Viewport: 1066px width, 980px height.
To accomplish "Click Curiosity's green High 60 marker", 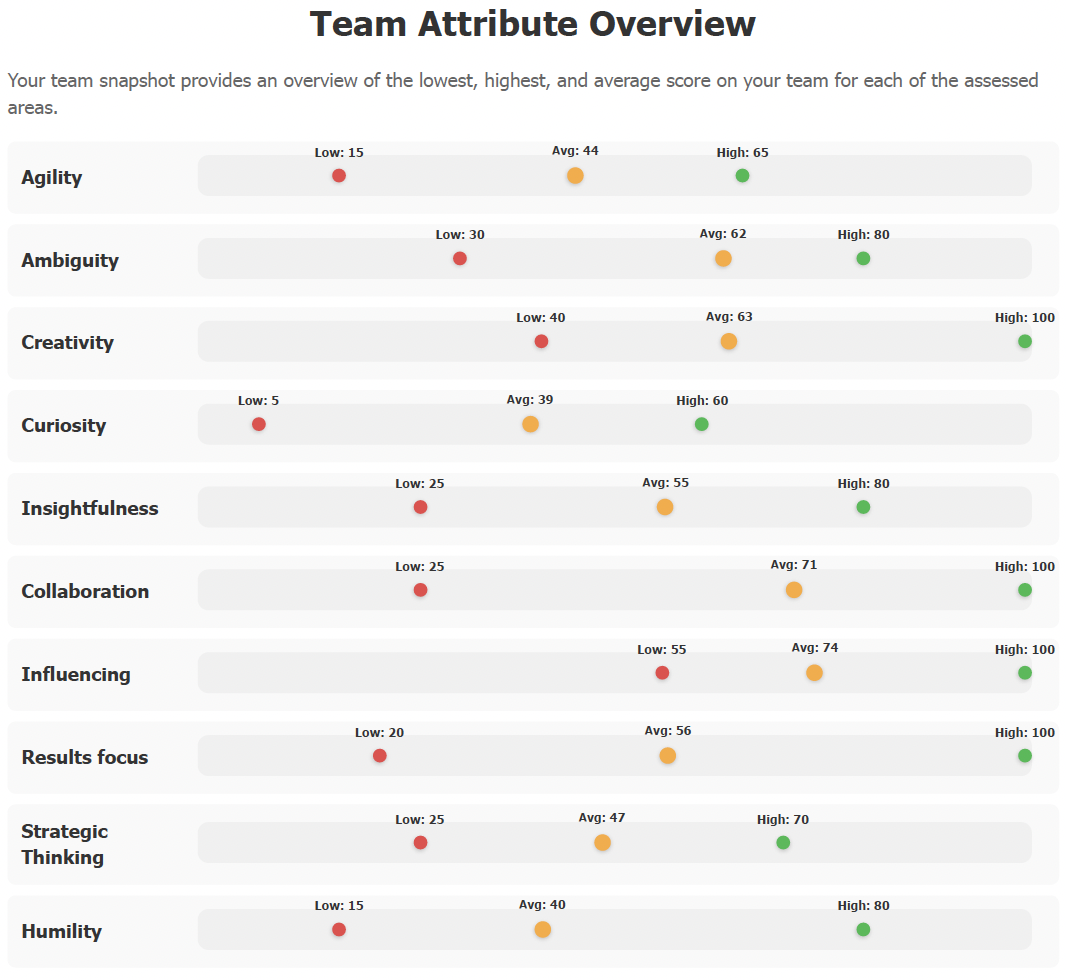I will [x=702, y=424].
